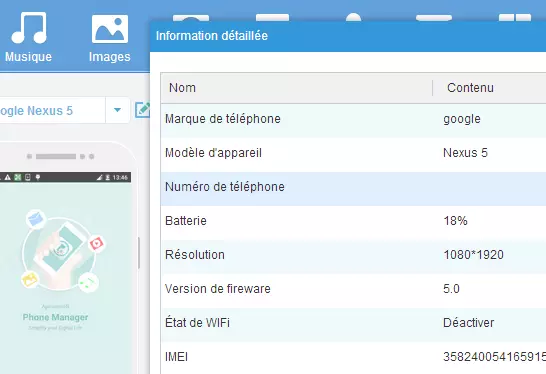This screenshot has width=546, height=374.
Task: Select the Google Nexus 5 device field
Action: [x=52, y=110]
